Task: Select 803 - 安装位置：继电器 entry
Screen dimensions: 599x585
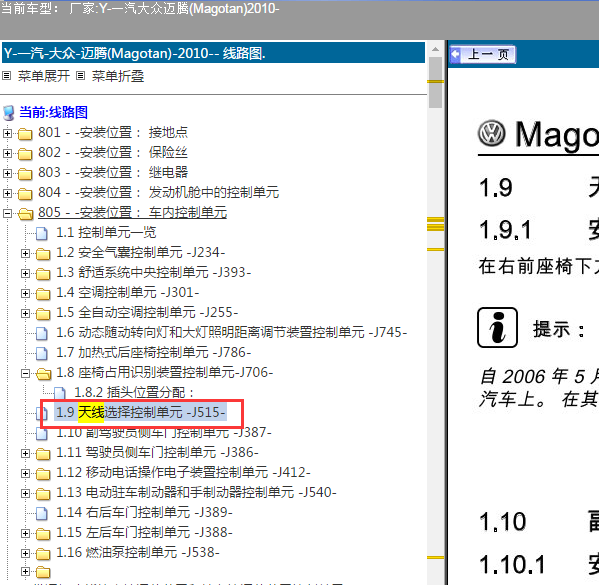Action: (113, 172)
